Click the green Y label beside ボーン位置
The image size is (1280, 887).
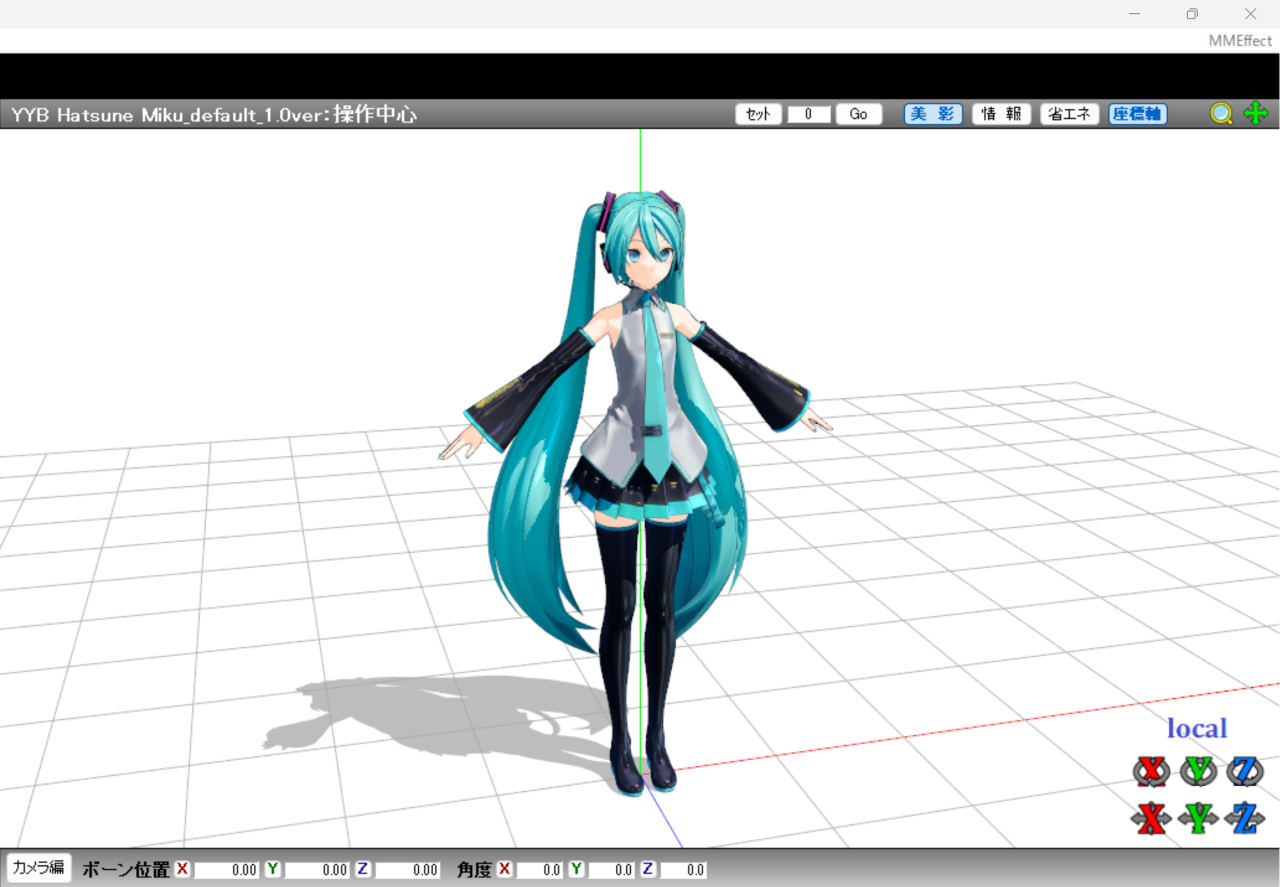coord(272,869)
